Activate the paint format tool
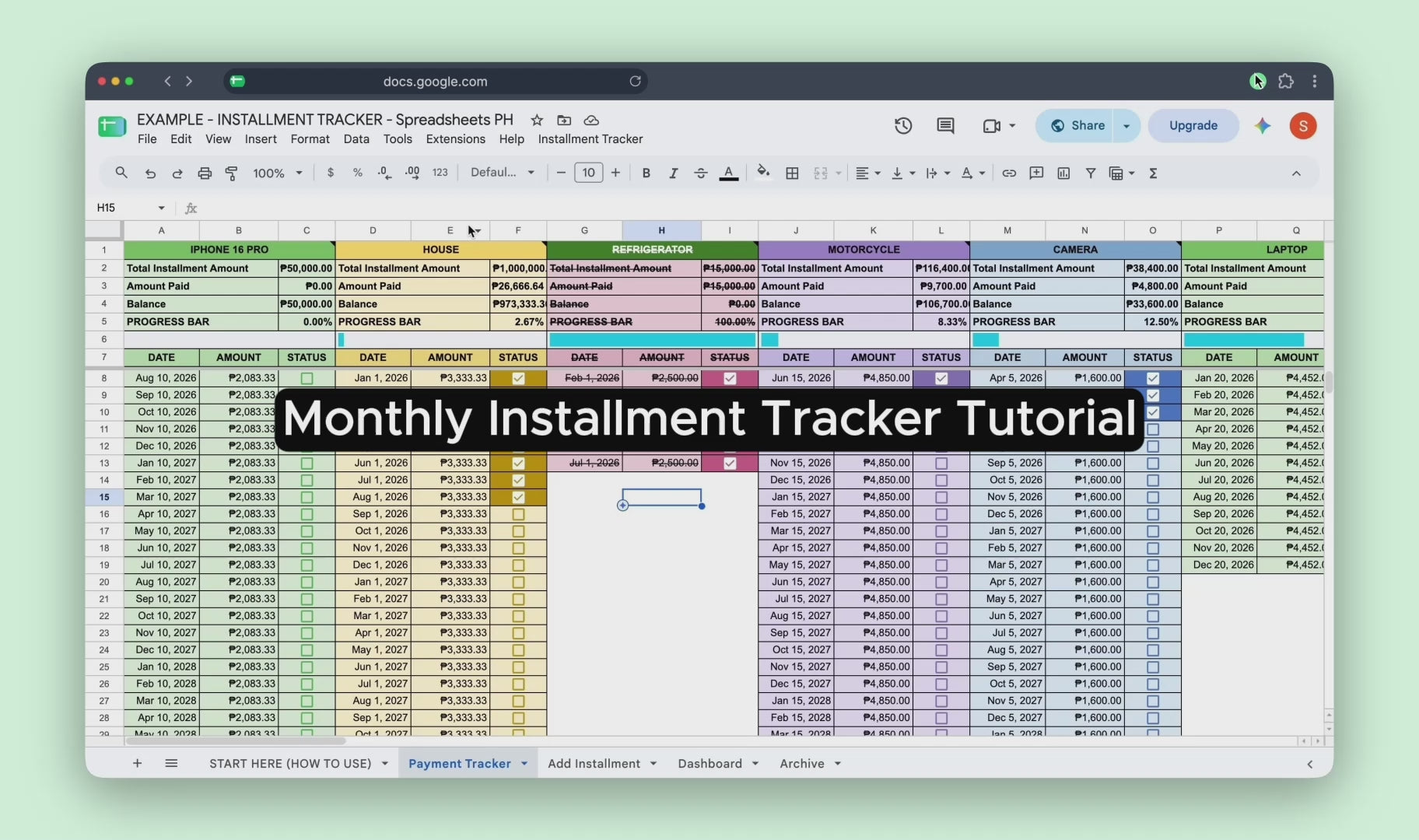1419x840 pixels. (x=231, y=173)
